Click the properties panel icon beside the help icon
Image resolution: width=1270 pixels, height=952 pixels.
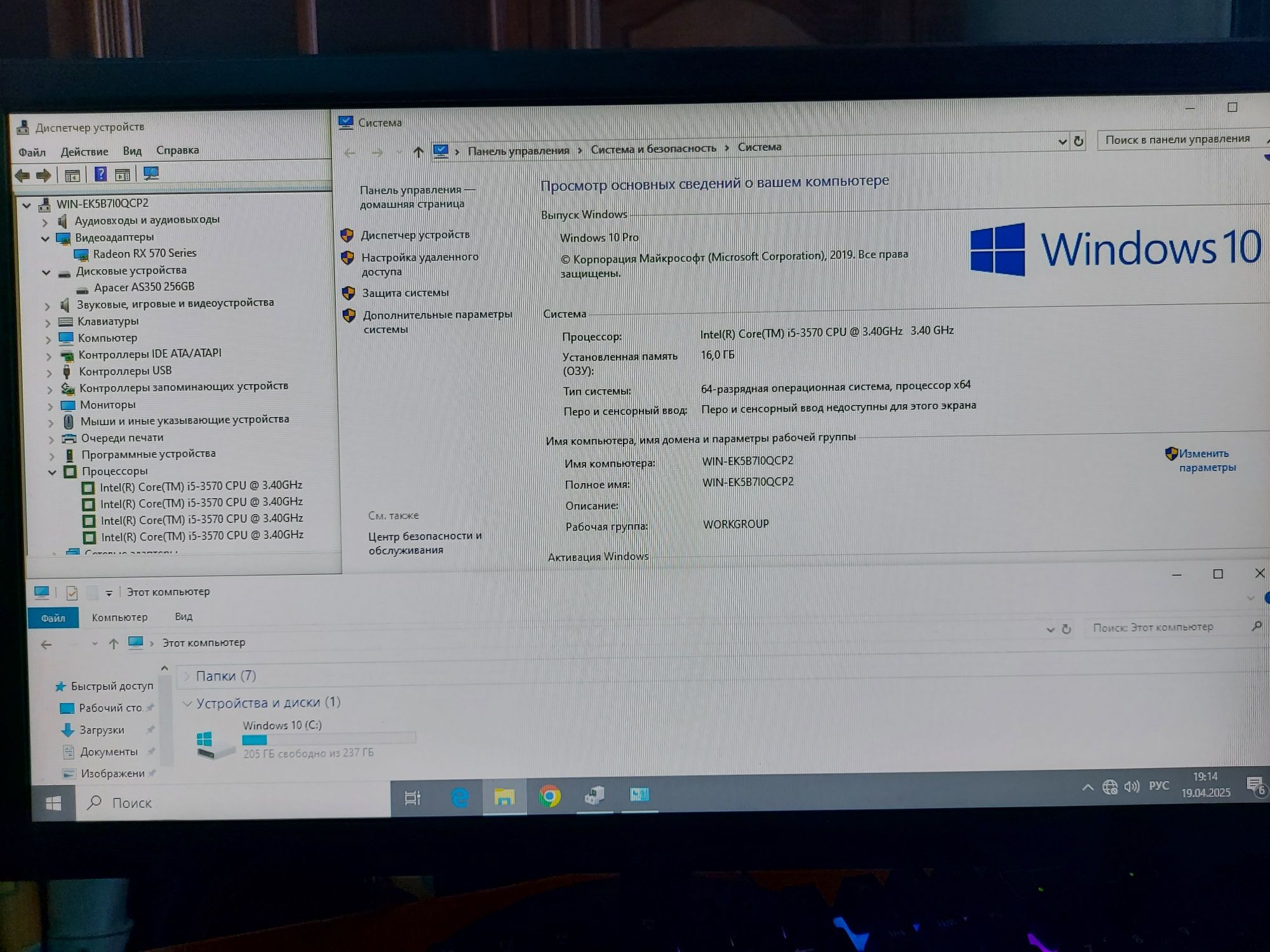[123, 175]
